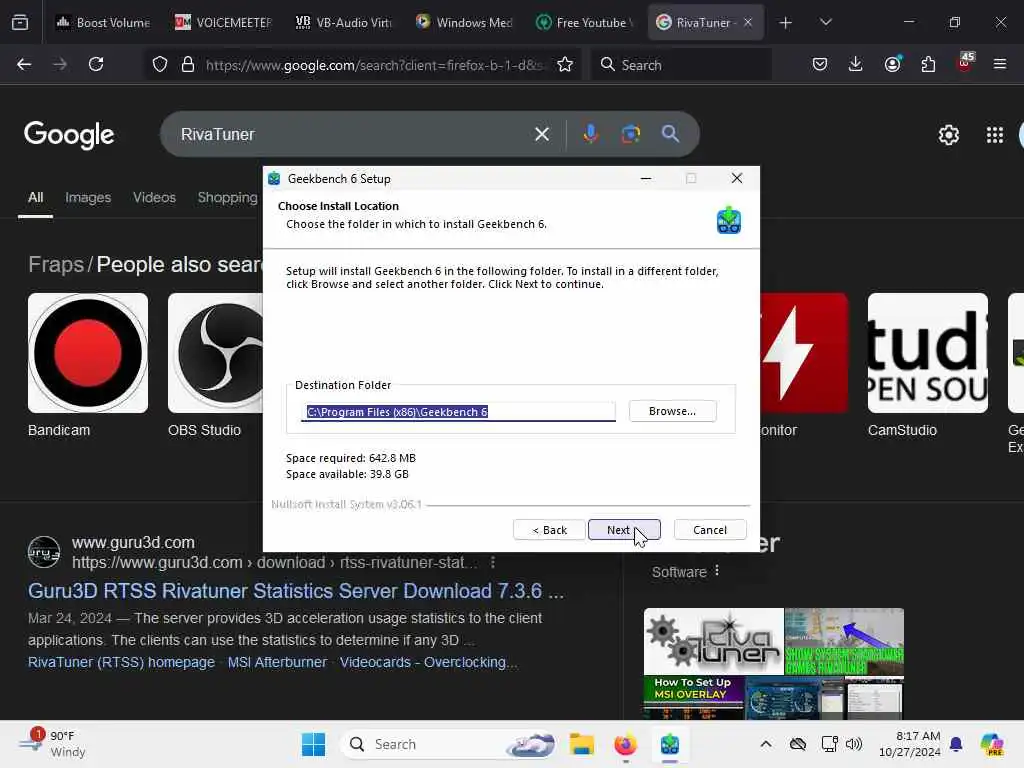
Task: Focus the Firefox URL address bar
Action: click(x=374, y=65)
